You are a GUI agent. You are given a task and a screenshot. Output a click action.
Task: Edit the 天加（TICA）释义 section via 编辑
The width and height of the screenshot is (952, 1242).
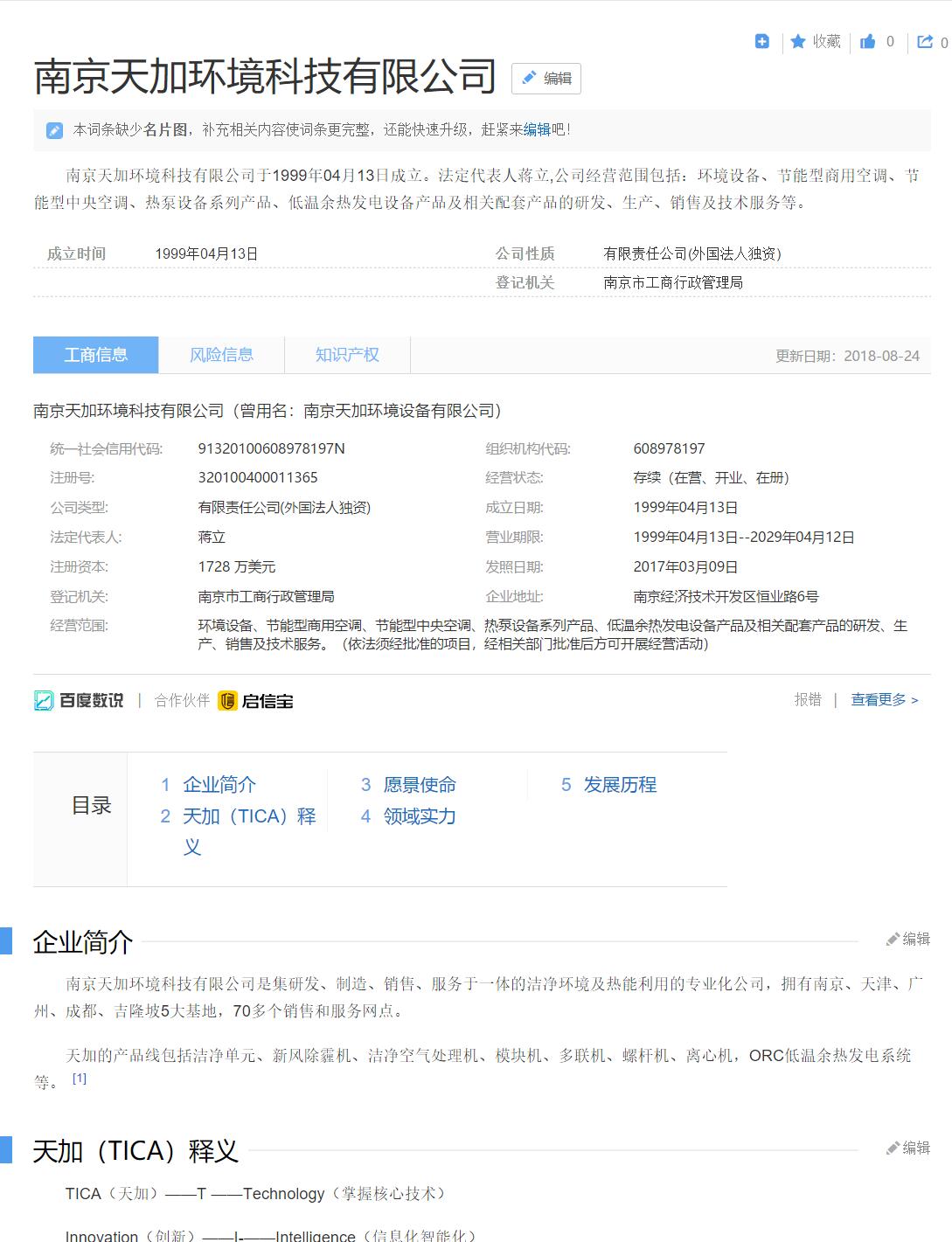click(x=908, y=1148)
